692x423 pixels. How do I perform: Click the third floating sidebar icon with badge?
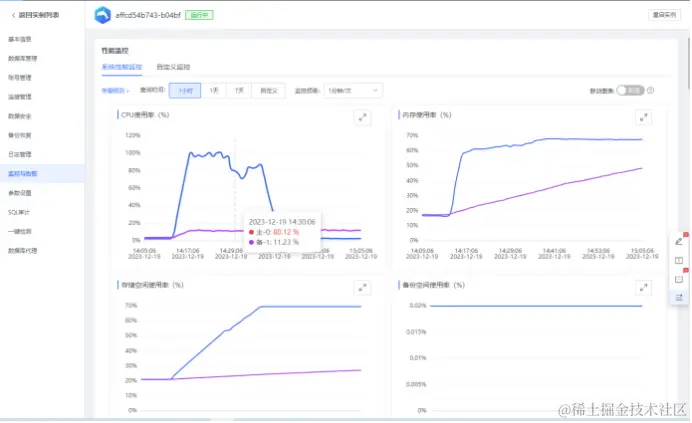pos(679,279)
